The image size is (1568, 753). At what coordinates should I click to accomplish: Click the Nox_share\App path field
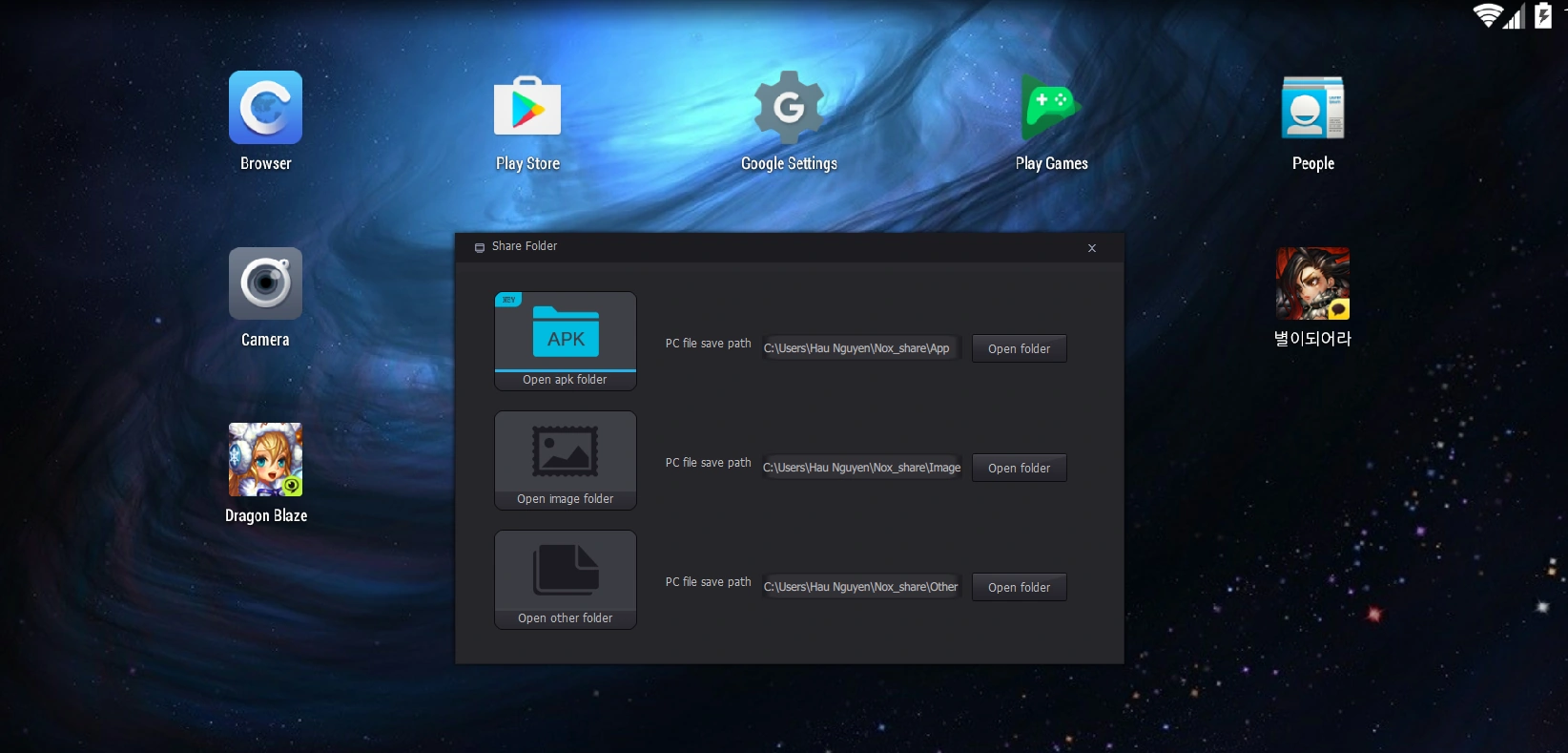pos(860,348)
